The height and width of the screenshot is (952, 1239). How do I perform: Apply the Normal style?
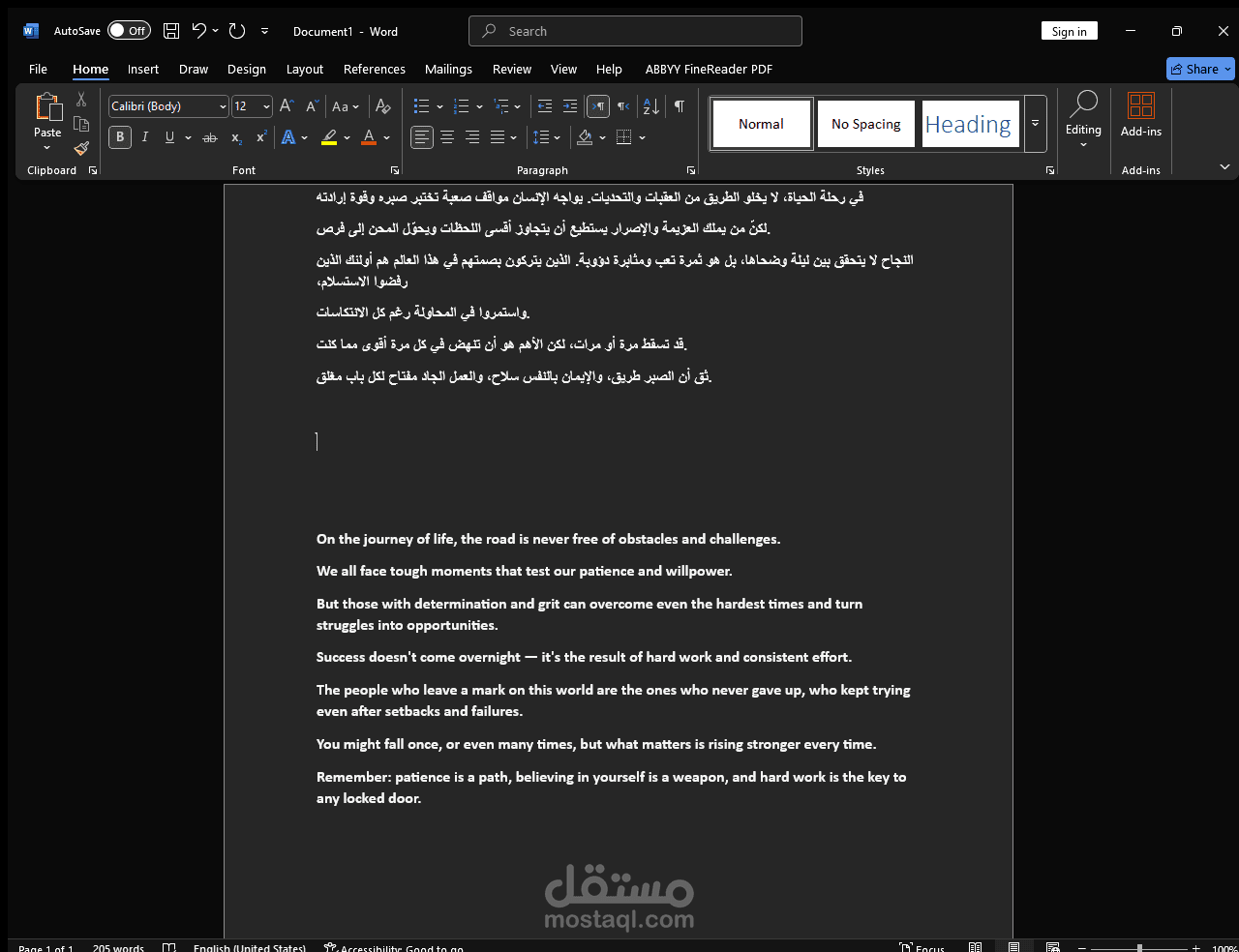tap(762, 124)
